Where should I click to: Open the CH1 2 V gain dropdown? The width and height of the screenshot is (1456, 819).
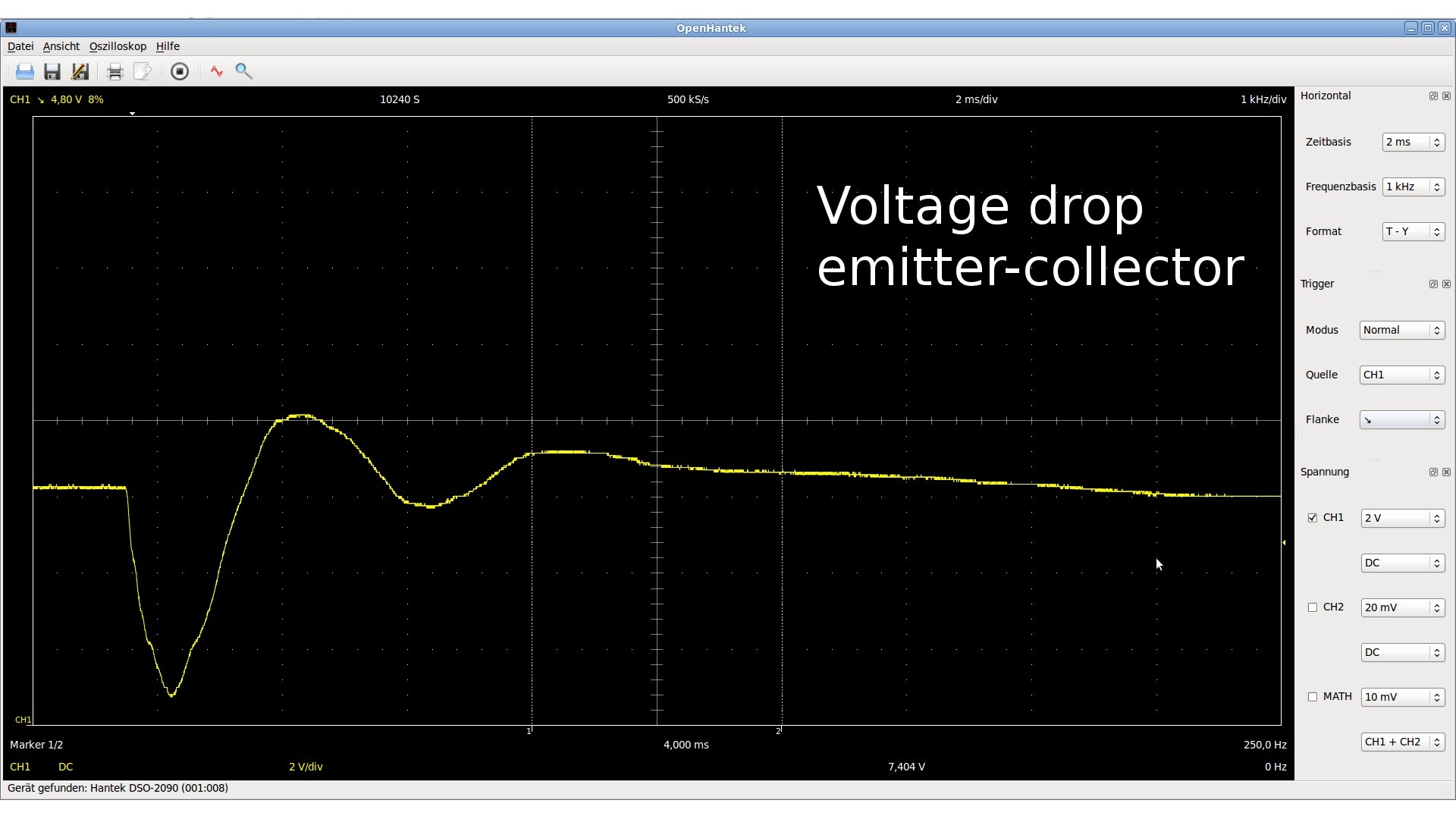pos(1402,518)
